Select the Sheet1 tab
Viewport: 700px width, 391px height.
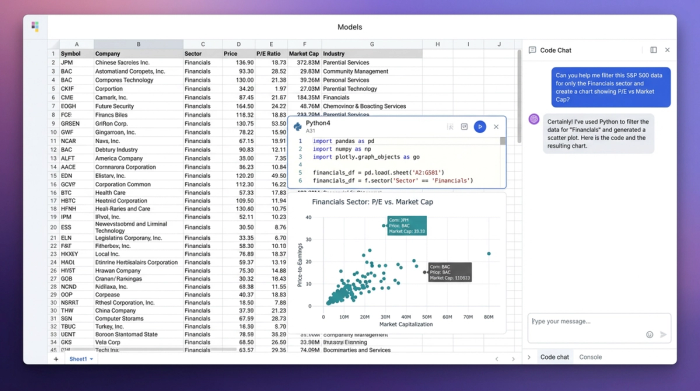coord(78,359)
